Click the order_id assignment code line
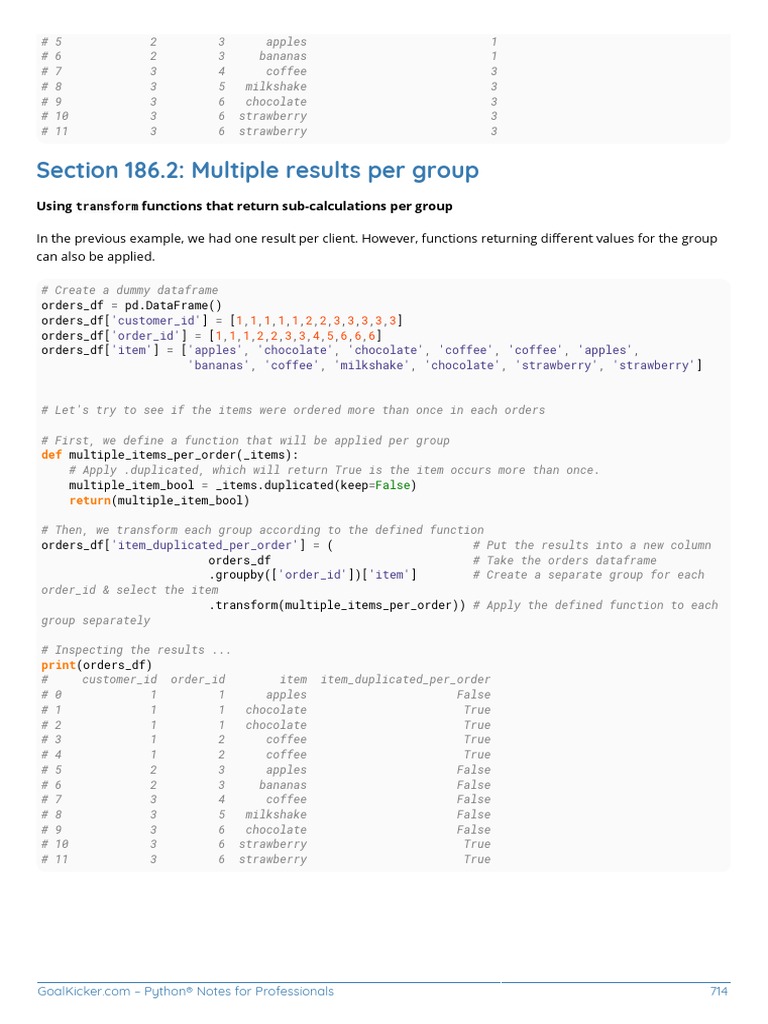 pos(212,336)
